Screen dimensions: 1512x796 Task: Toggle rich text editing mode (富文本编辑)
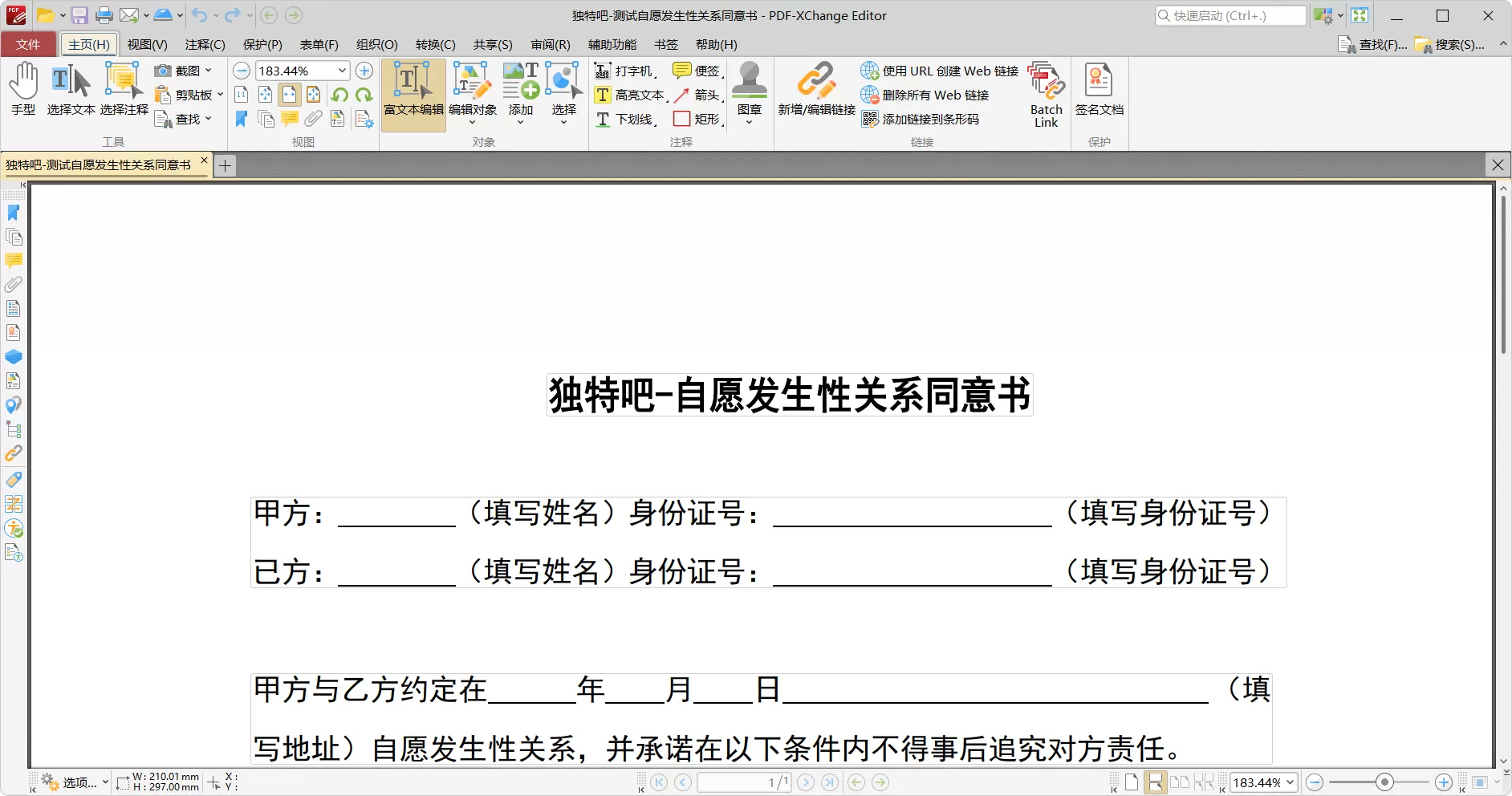pyautogui.click(x=413, y=92)
